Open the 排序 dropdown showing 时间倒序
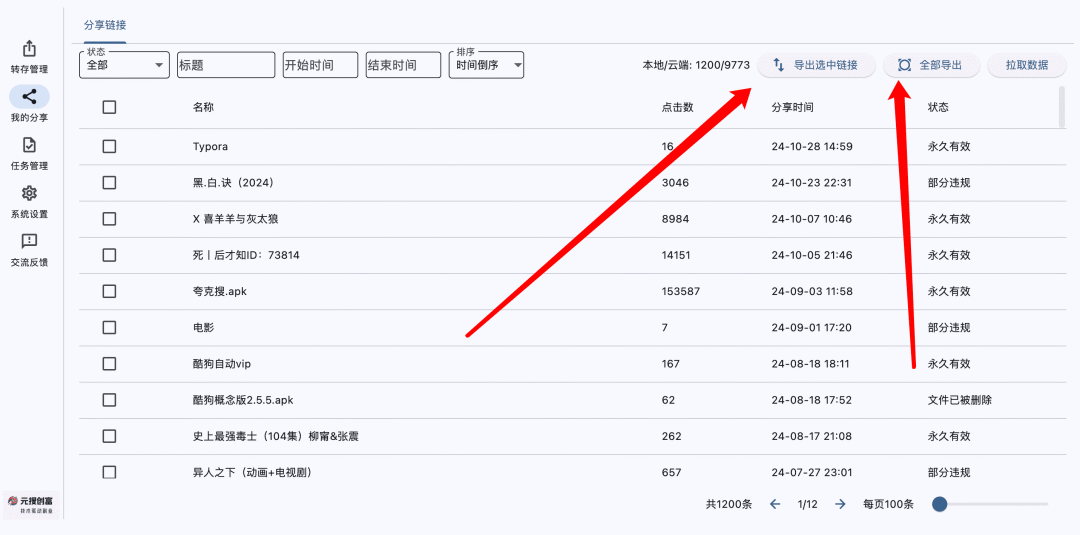This screenshot has width=1080, height=535. [486, 65]
